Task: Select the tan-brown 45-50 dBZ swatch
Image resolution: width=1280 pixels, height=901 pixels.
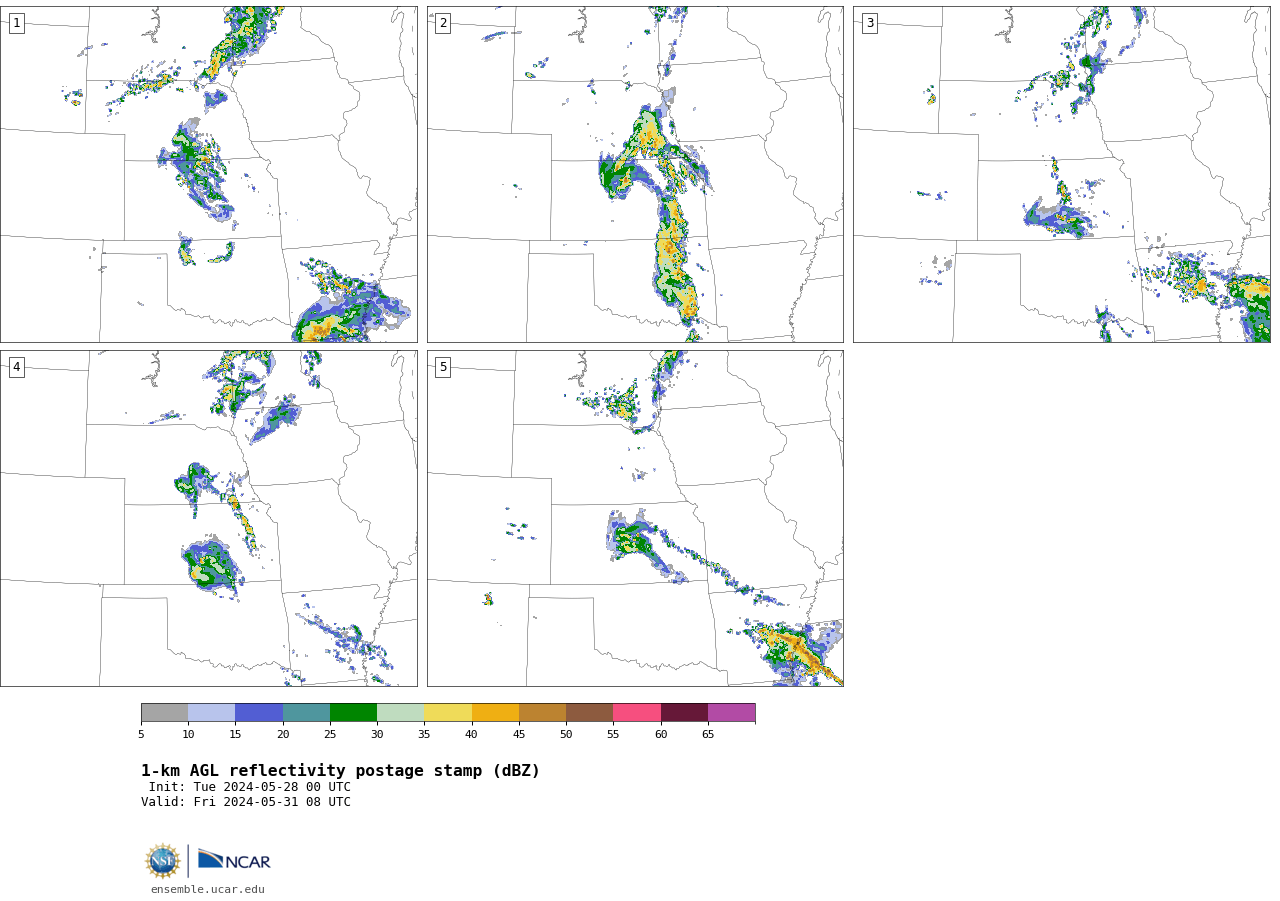Action: point(542,712)
